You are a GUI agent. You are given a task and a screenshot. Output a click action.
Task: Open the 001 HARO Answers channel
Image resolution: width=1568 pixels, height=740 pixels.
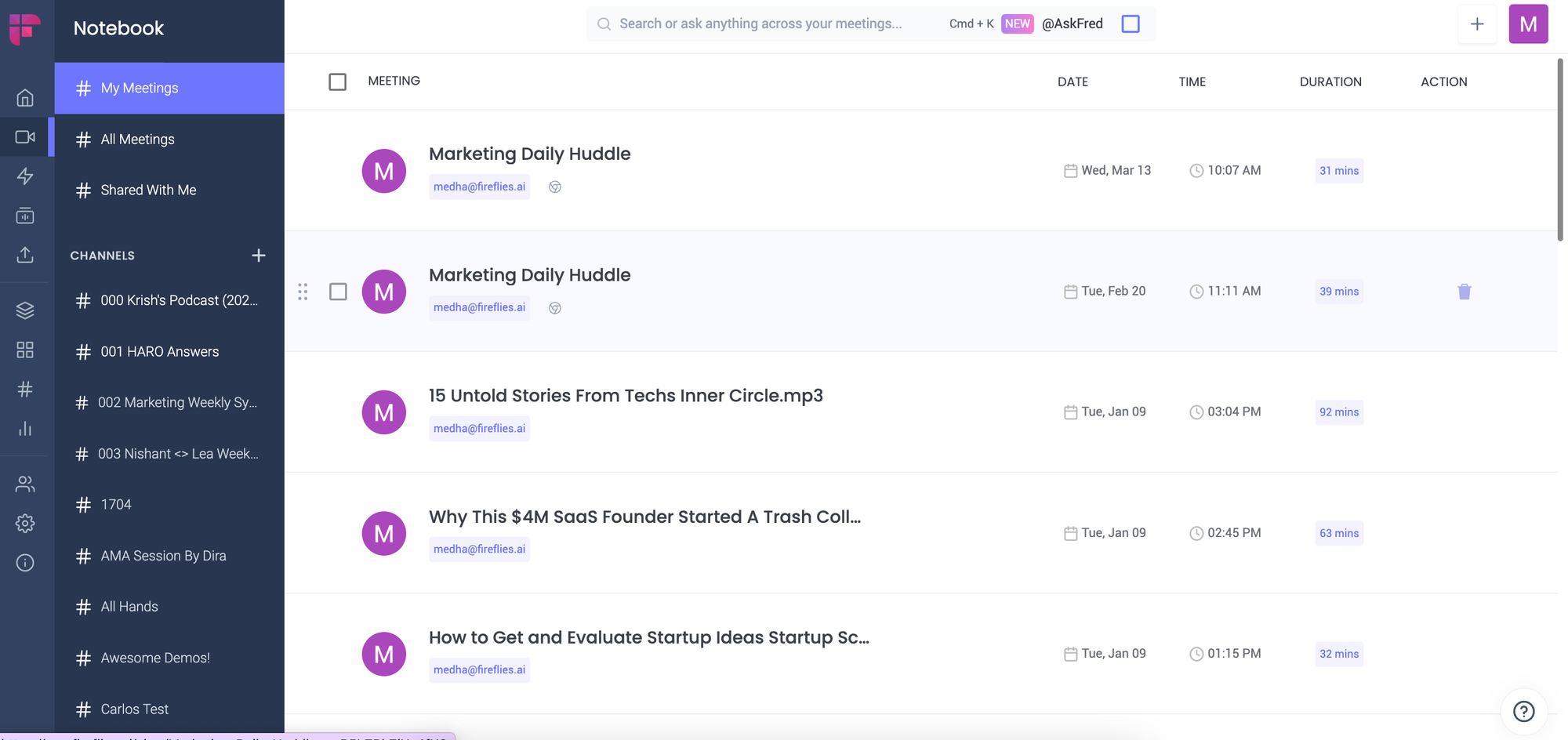[x=160, y=352]
